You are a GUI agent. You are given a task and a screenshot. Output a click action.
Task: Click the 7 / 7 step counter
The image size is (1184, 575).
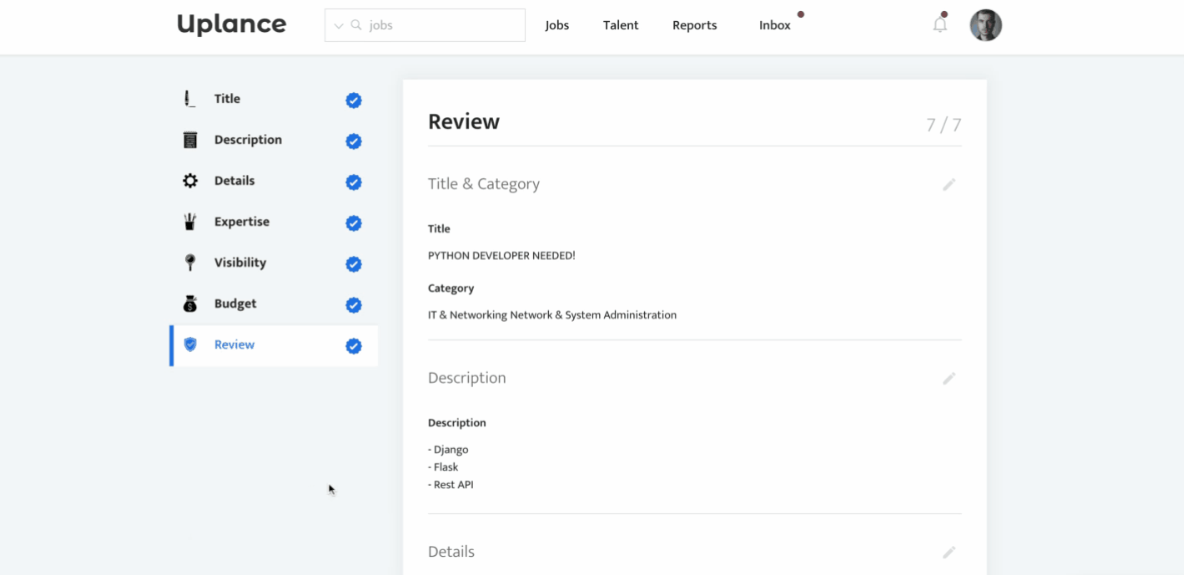(944, 125)
